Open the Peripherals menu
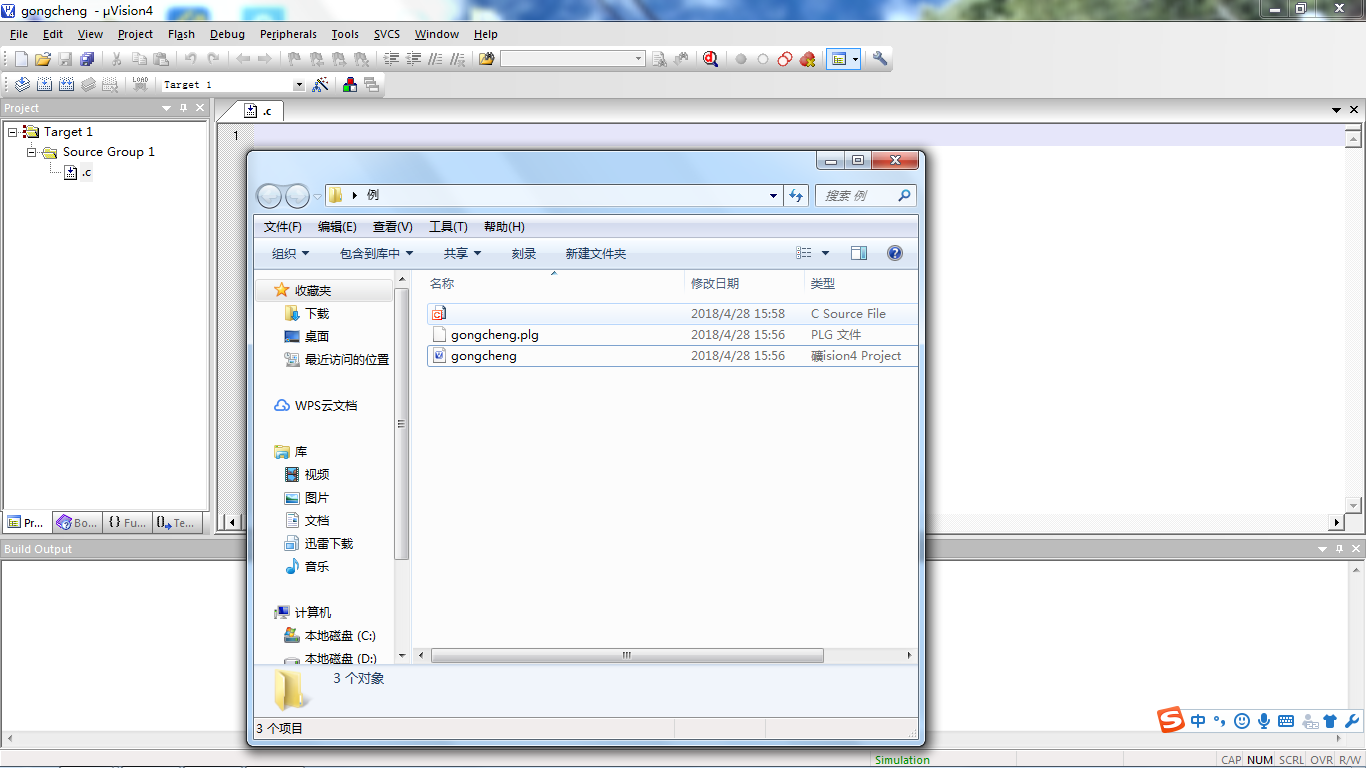The image size is (1366, 768). pyautogui.click(x=288, y=34)
